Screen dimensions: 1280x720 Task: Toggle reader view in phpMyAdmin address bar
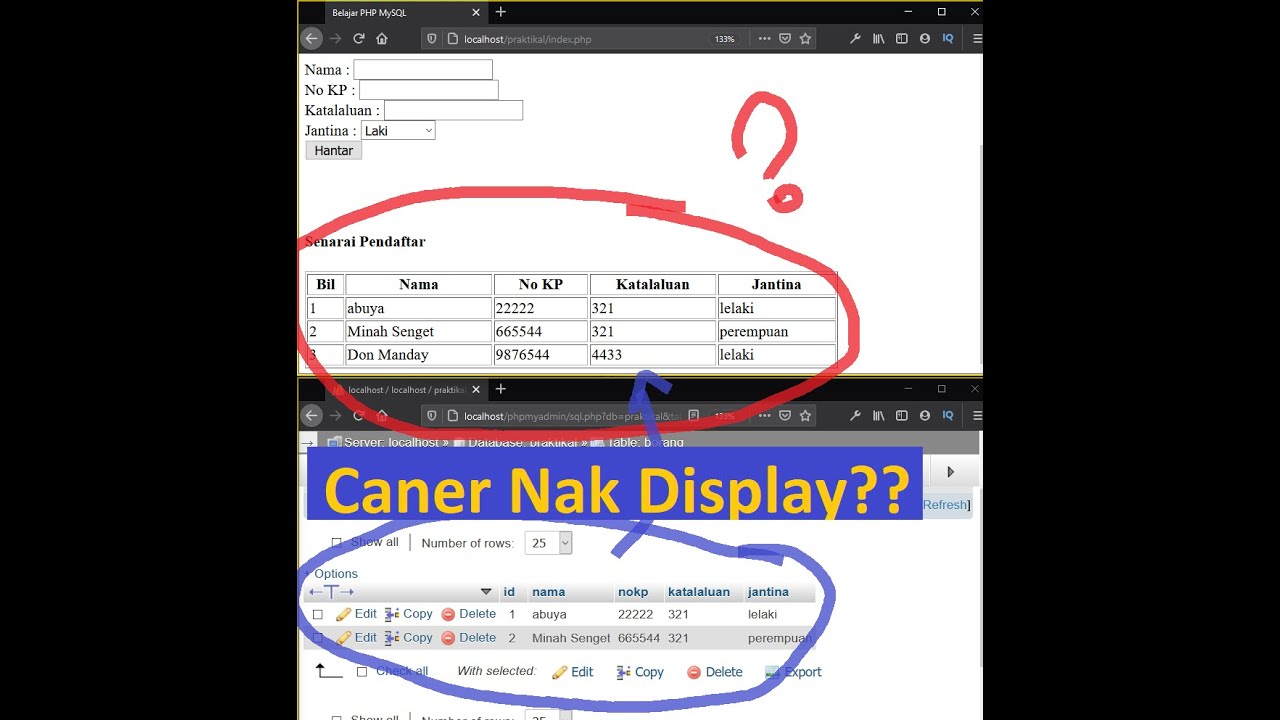(694, 415)
